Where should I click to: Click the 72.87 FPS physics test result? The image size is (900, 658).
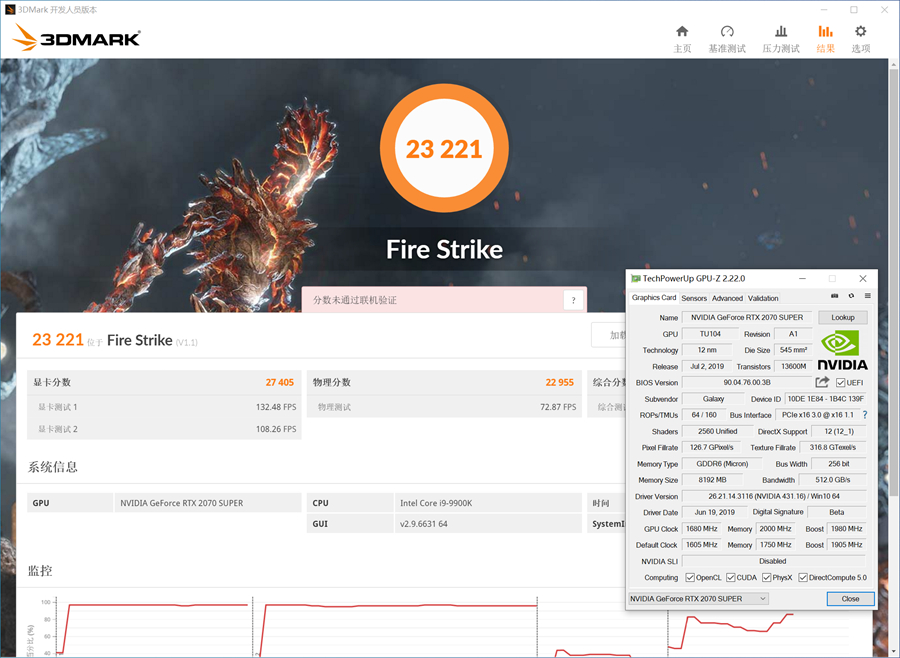pos(558,407)
